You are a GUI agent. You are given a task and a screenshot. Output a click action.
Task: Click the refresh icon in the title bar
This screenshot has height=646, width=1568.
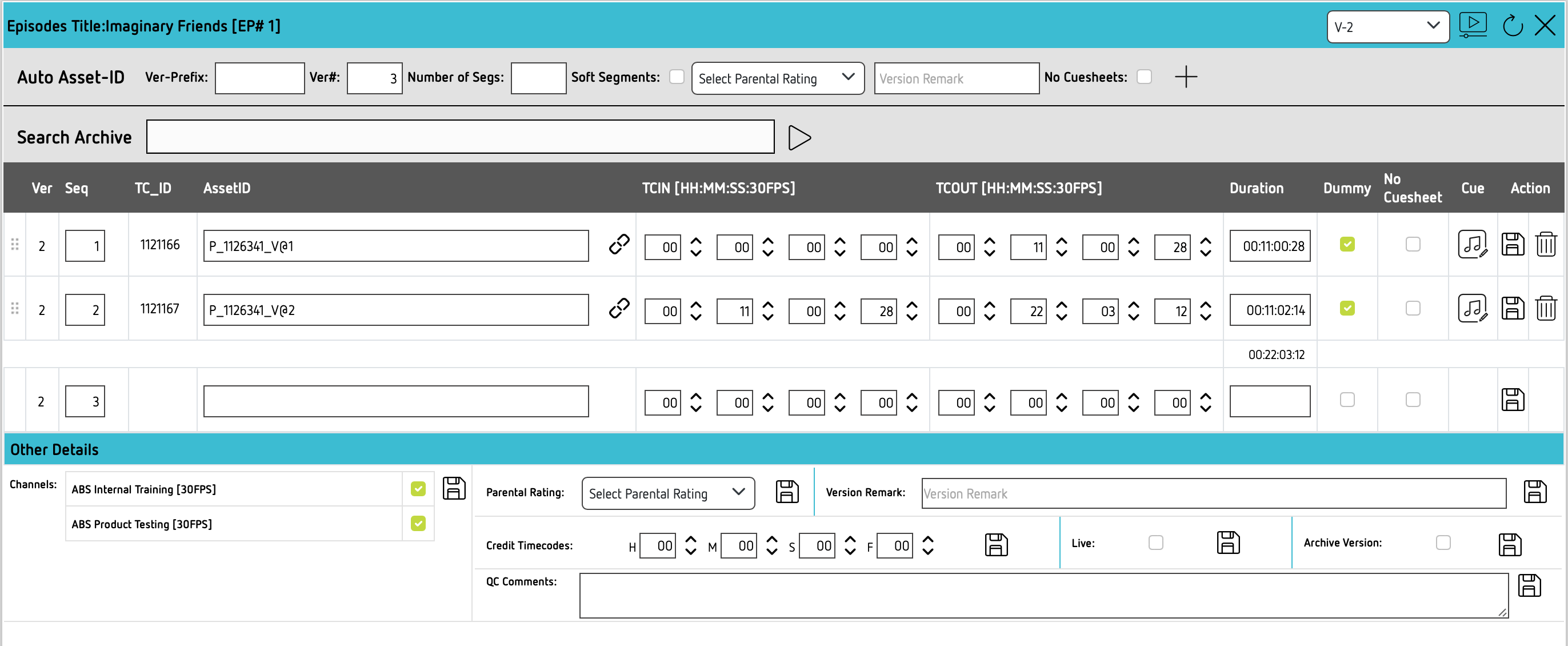pyautogui.click(x=1512, y=26)
